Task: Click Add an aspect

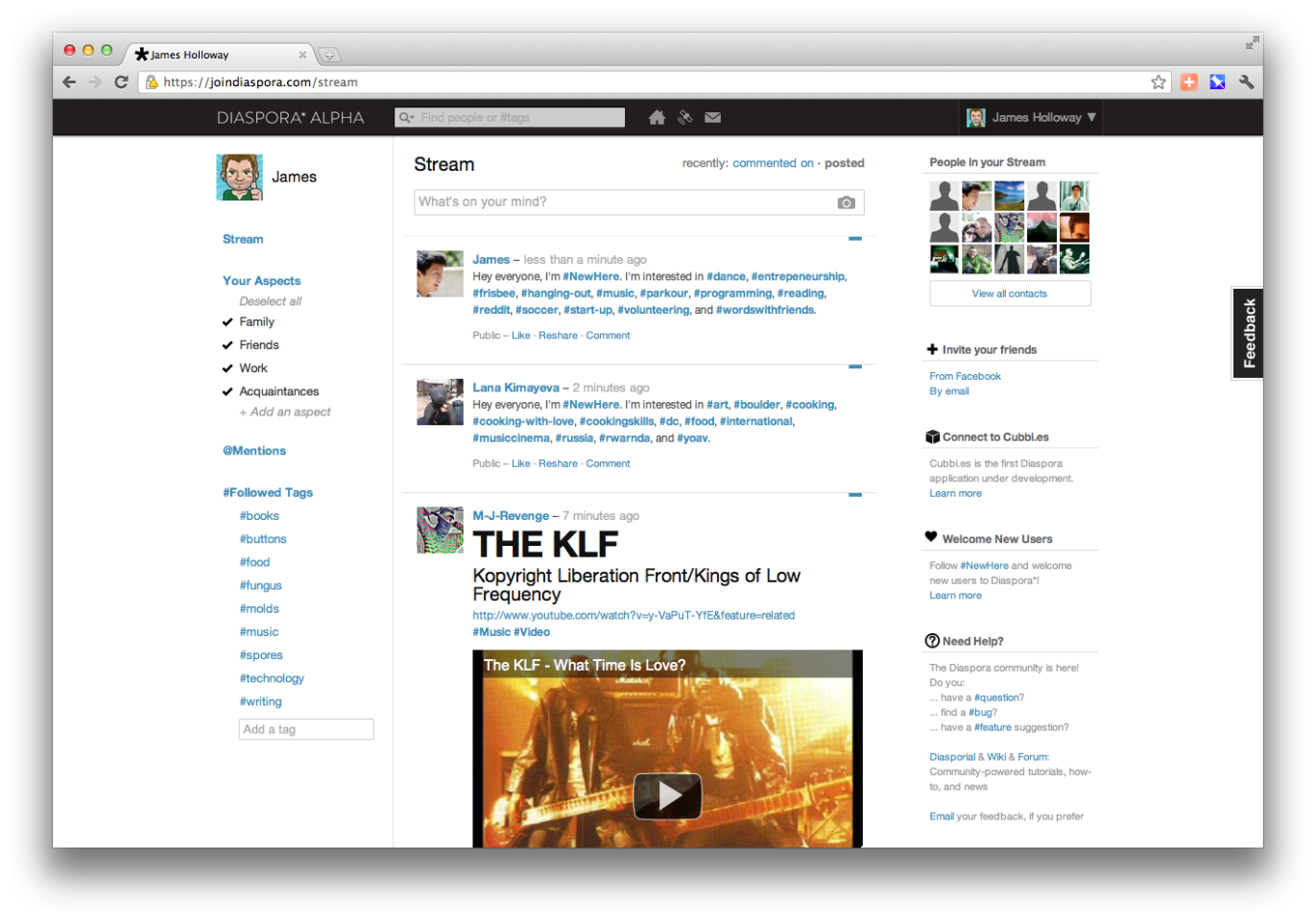Action: pos(285,412)
